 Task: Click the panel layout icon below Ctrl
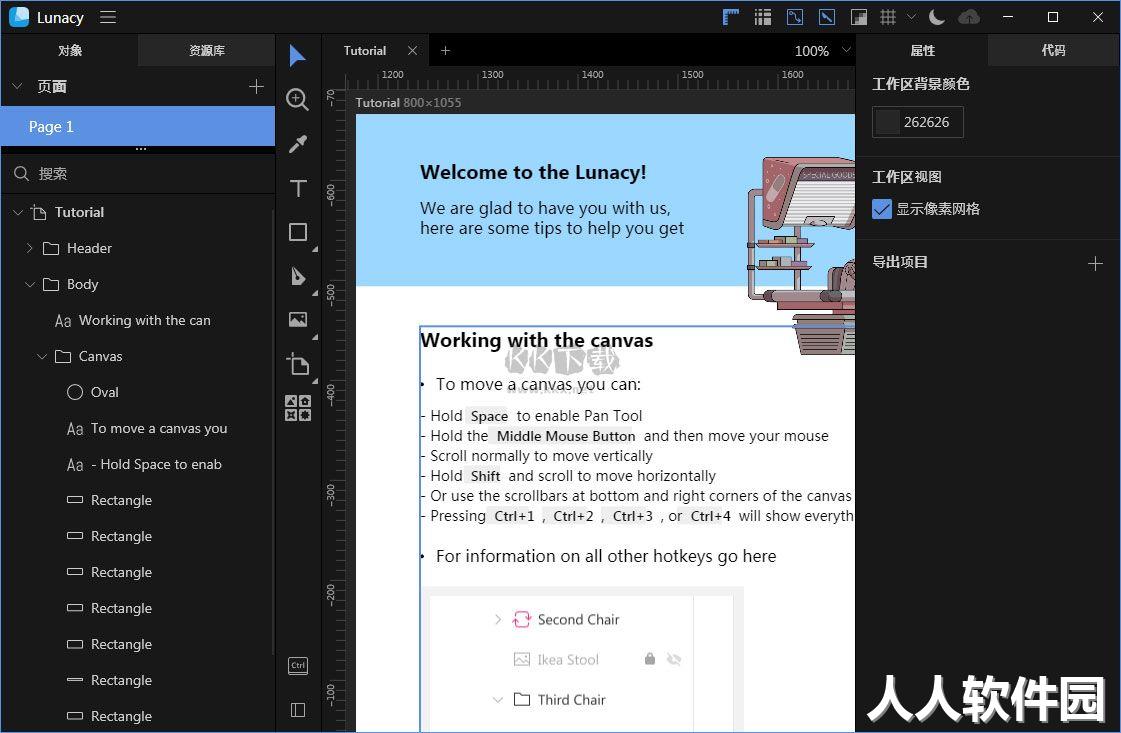298,709
